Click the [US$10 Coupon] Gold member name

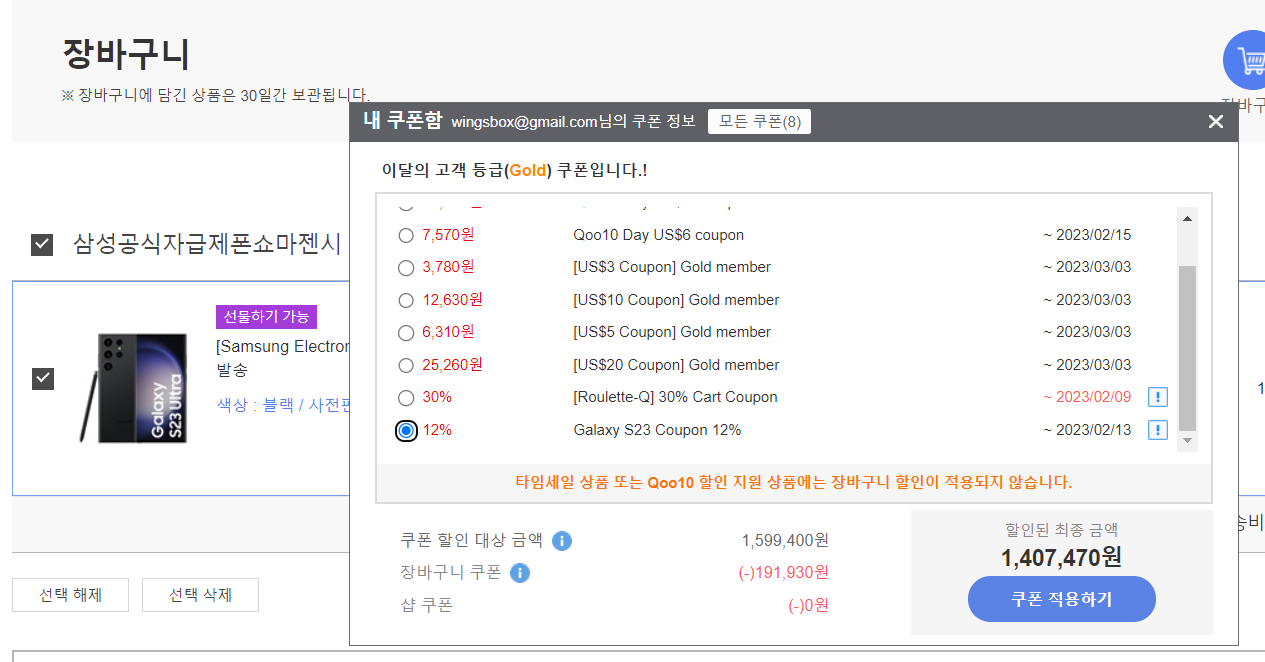[676, 300]
